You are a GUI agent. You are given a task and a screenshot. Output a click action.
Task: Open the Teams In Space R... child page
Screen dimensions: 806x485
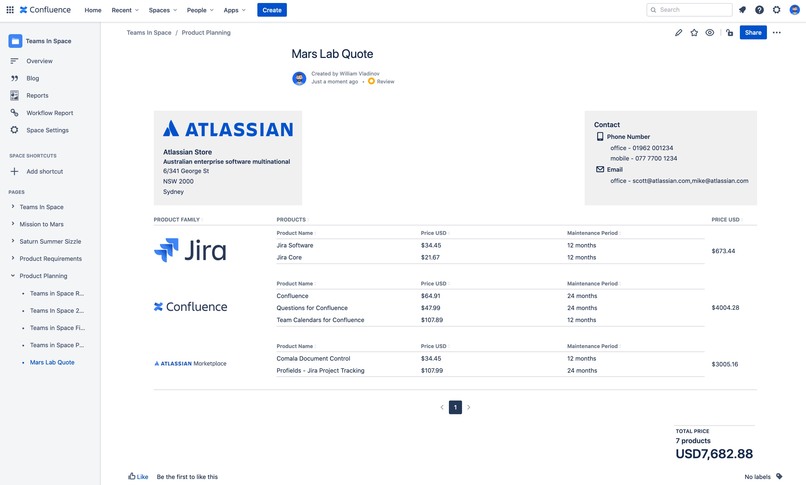tap(57, 293)
